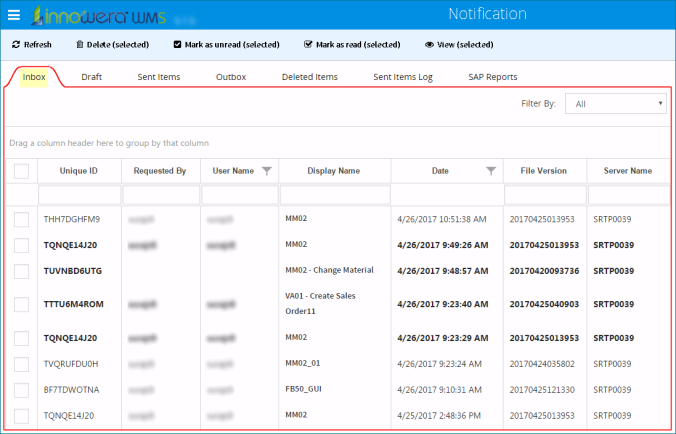Open the Outbox tab
676x434 pixels.
pyautogui.click(x=231, y=77)
